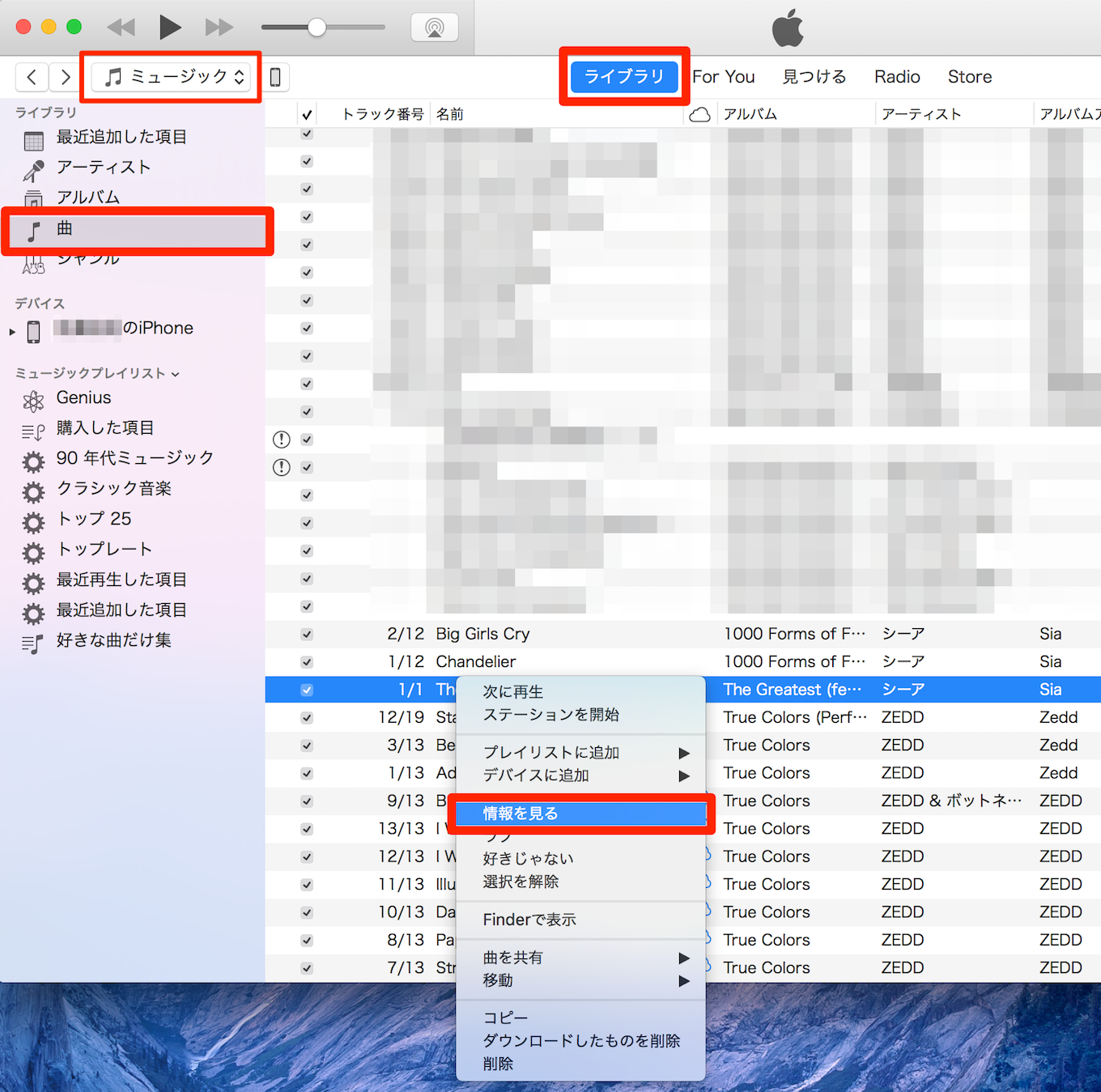The height and width of the screenshot is (1092, 1101).
Task: Choose 次に再生 from the context menu
Action: 580,692
